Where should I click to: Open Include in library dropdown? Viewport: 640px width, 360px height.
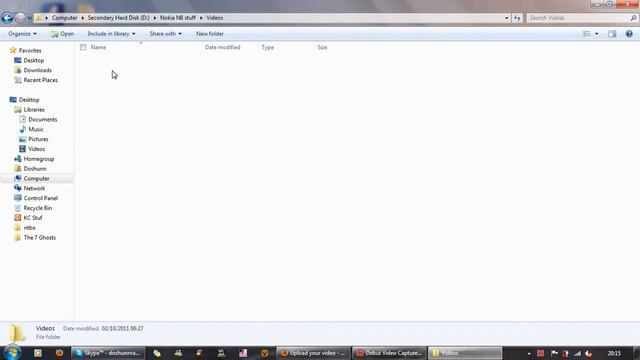coord(111,34)
